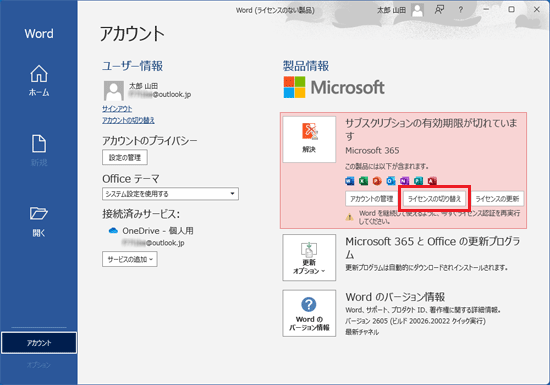Open the Office テーマ dropdown
Image resolution: width=550 pixels, height=385 pixels.
170,194
